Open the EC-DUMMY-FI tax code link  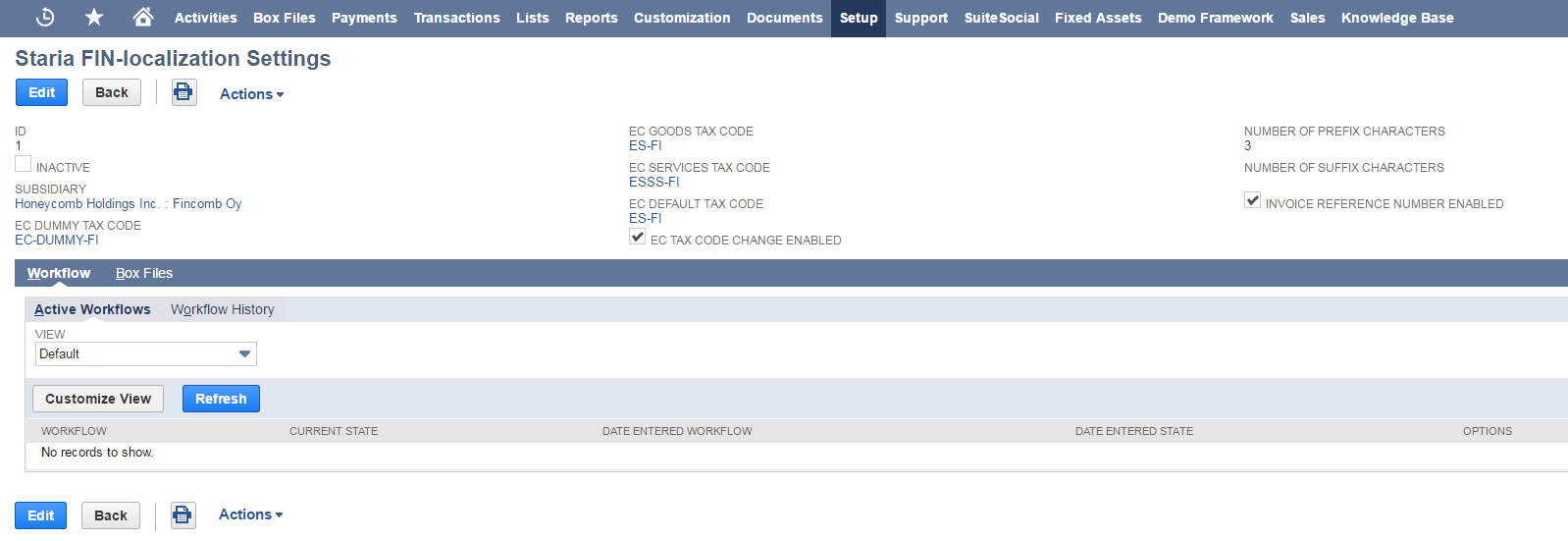click(x=57, y=241)
